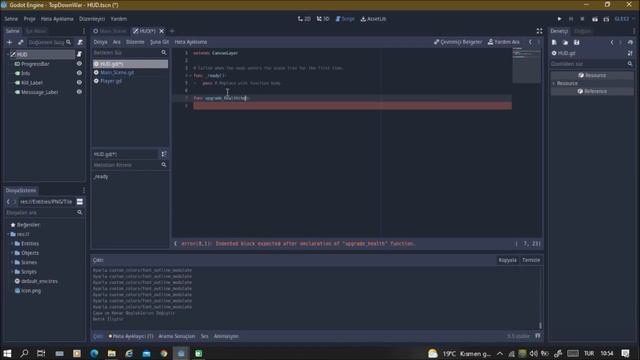The image size is (640, 360).
Task: Expand the Scripts folder
Action: [x=12, y=271]
